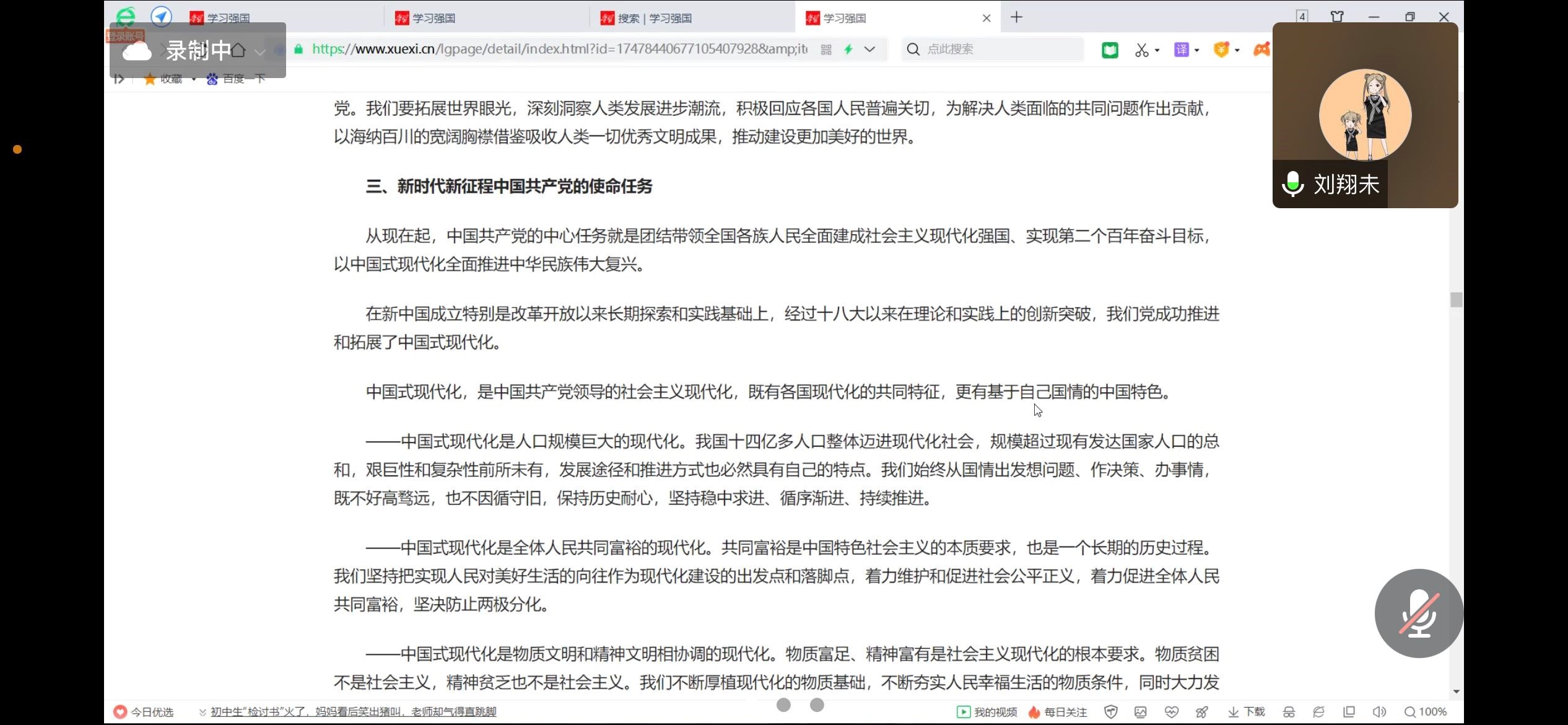Toggle the lightning speed mode icon

point(848,50)
